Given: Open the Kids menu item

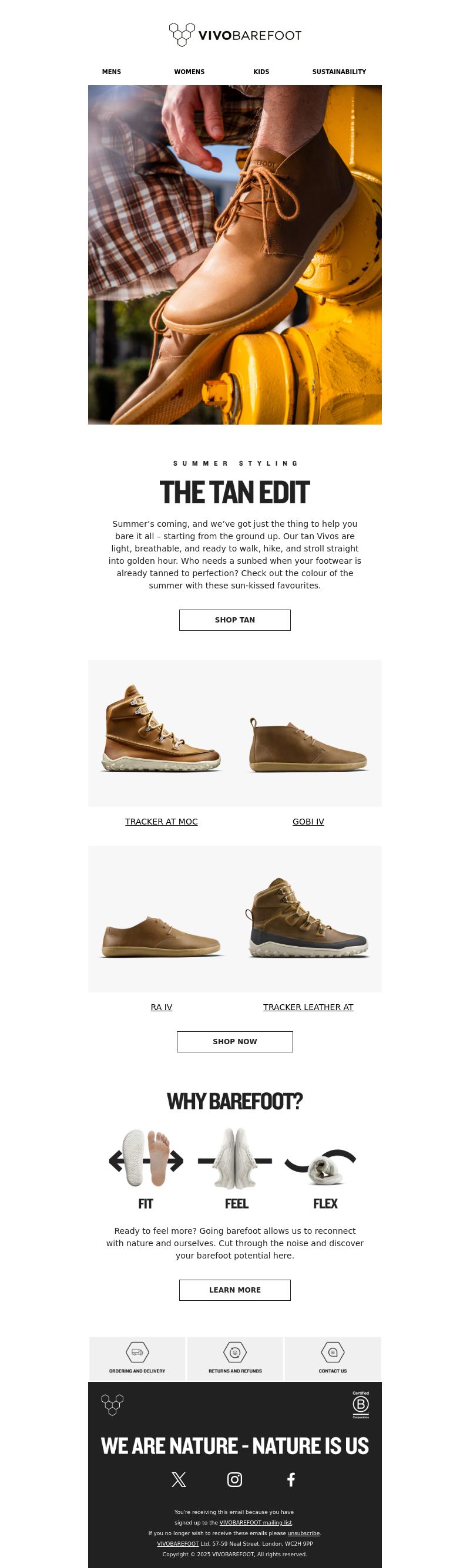Looking at the screenshot, I should tap(261, 72).
